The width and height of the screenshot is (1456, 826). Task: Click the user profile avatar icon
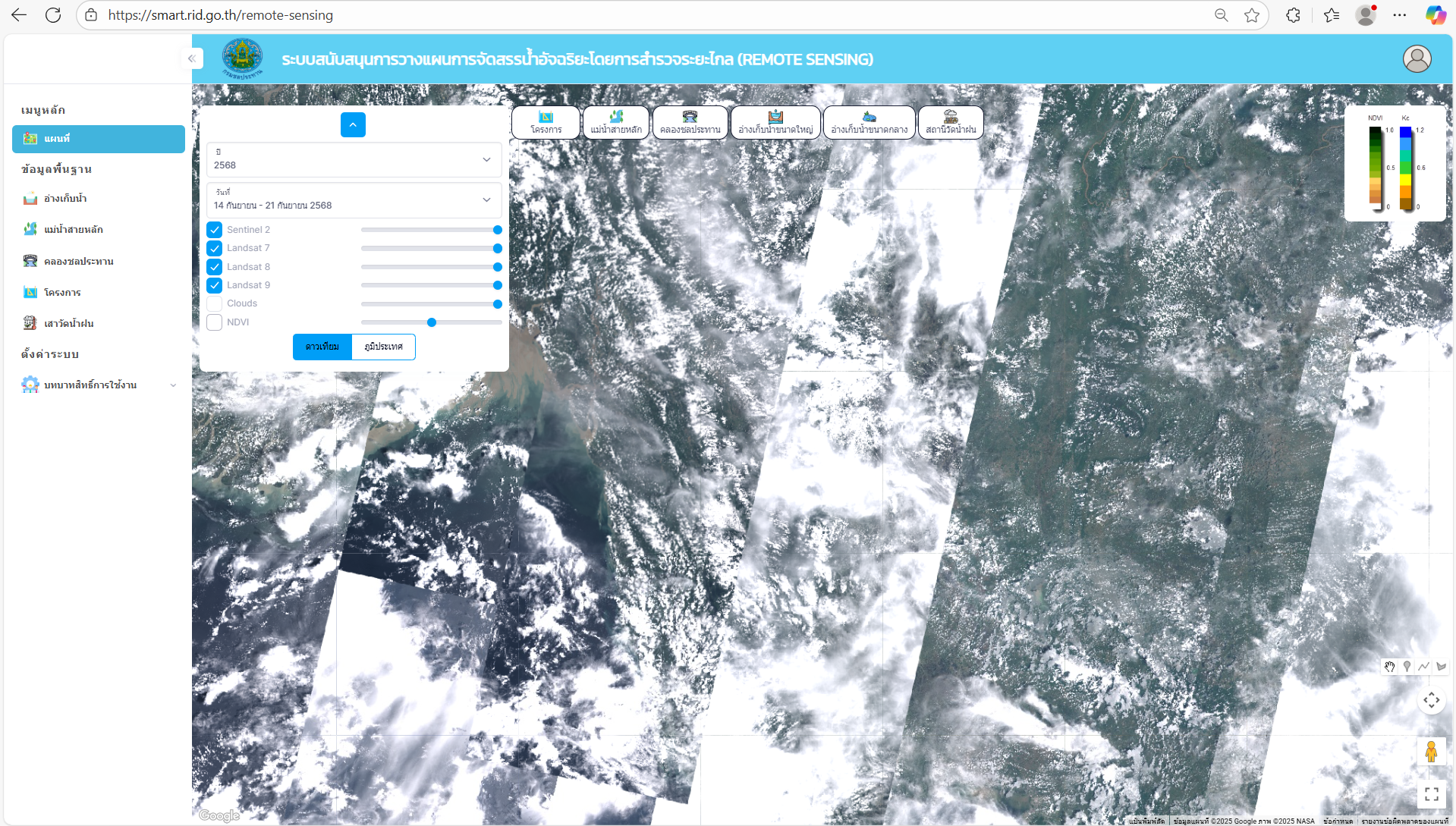pos(1417,59)
